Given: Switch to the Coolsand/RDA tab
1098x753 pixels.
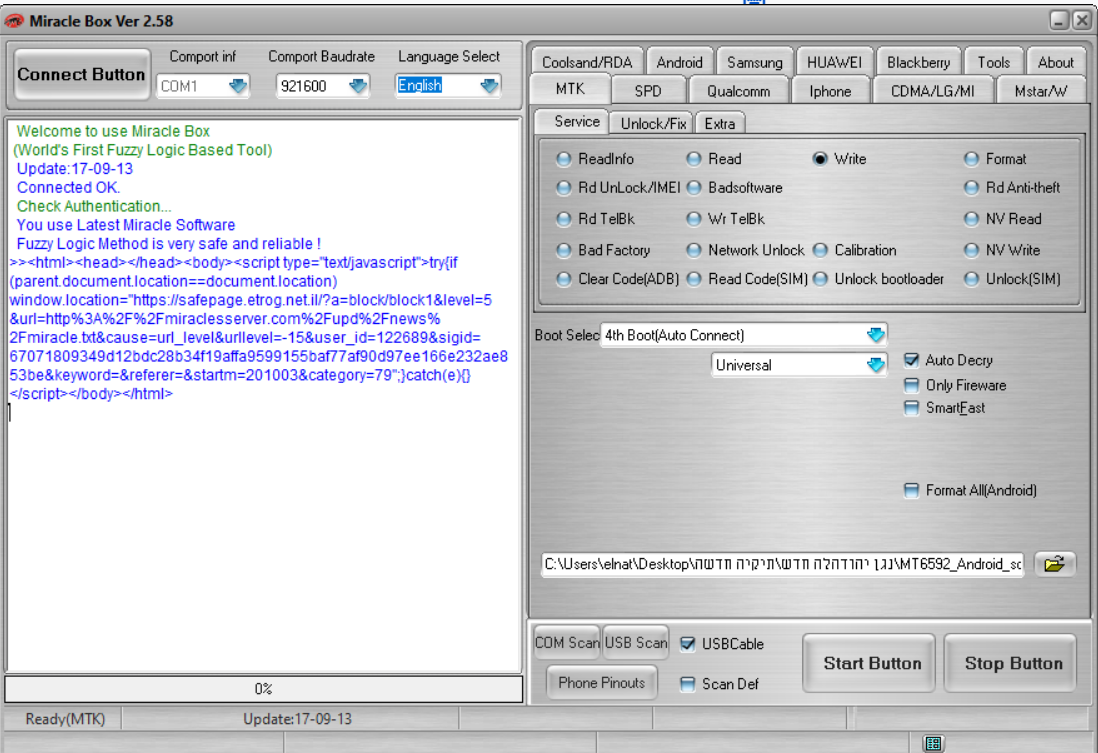Looking at the screenshot, I should 587,62.
